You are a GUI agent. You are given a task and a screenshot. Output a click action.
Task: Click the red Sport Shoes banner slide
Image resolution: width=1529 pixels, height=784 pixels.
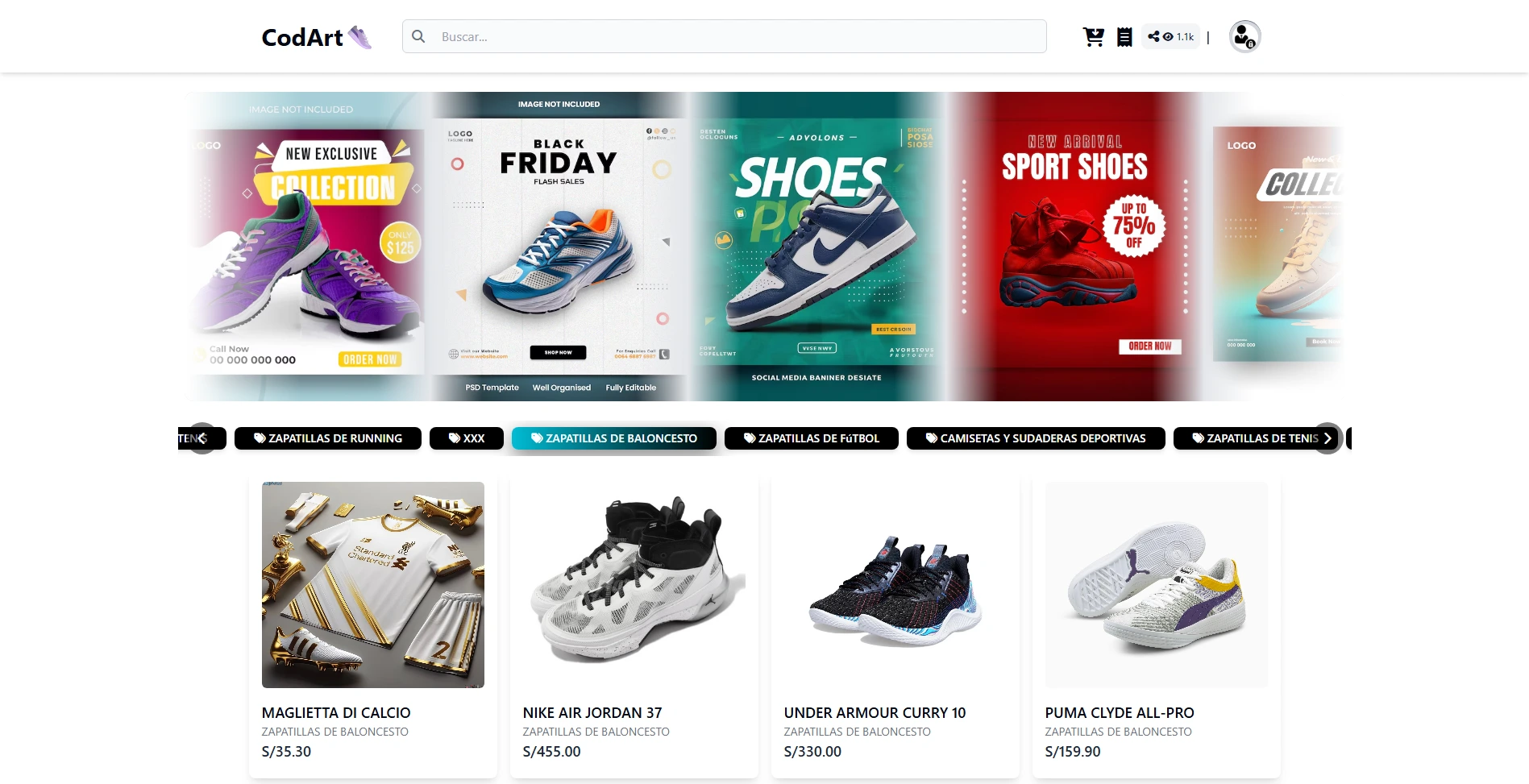[1074, 247]
